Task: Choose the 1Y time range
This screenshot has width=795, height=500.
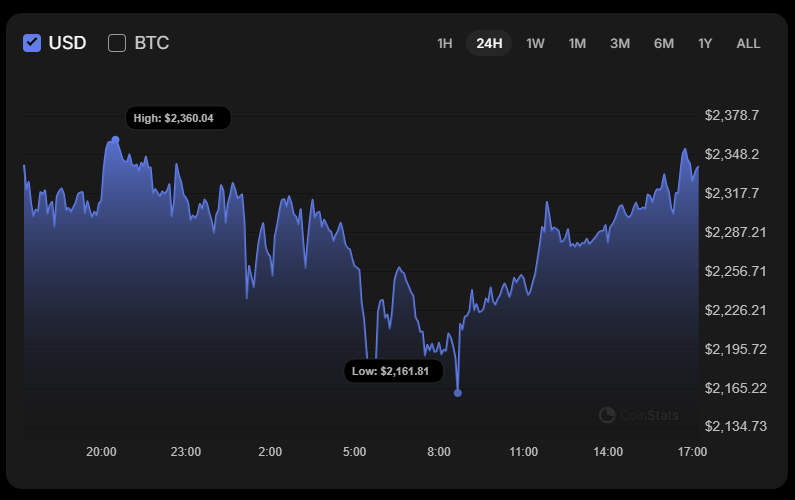Action: point(705,43)
